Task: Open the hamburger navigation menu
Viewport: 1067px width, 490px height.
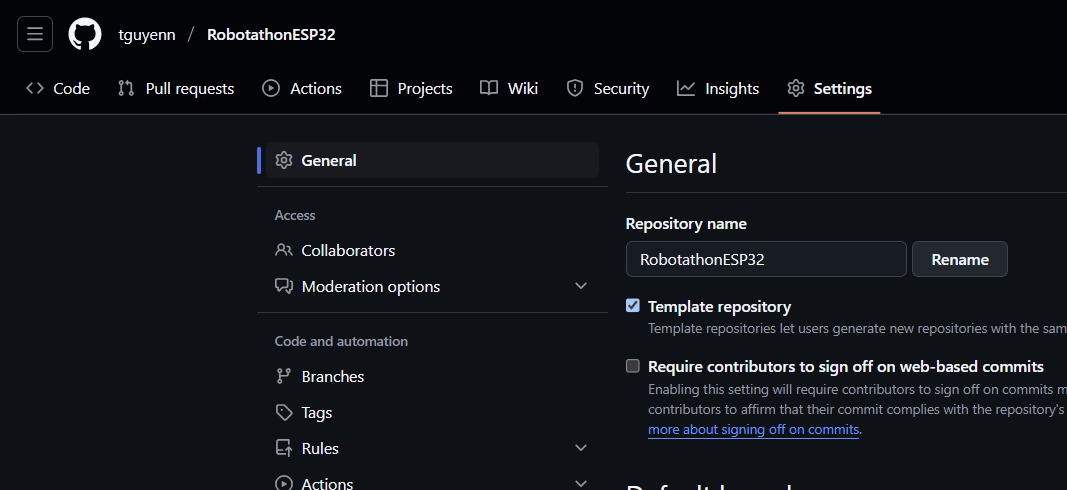Action: coord(35,34)
